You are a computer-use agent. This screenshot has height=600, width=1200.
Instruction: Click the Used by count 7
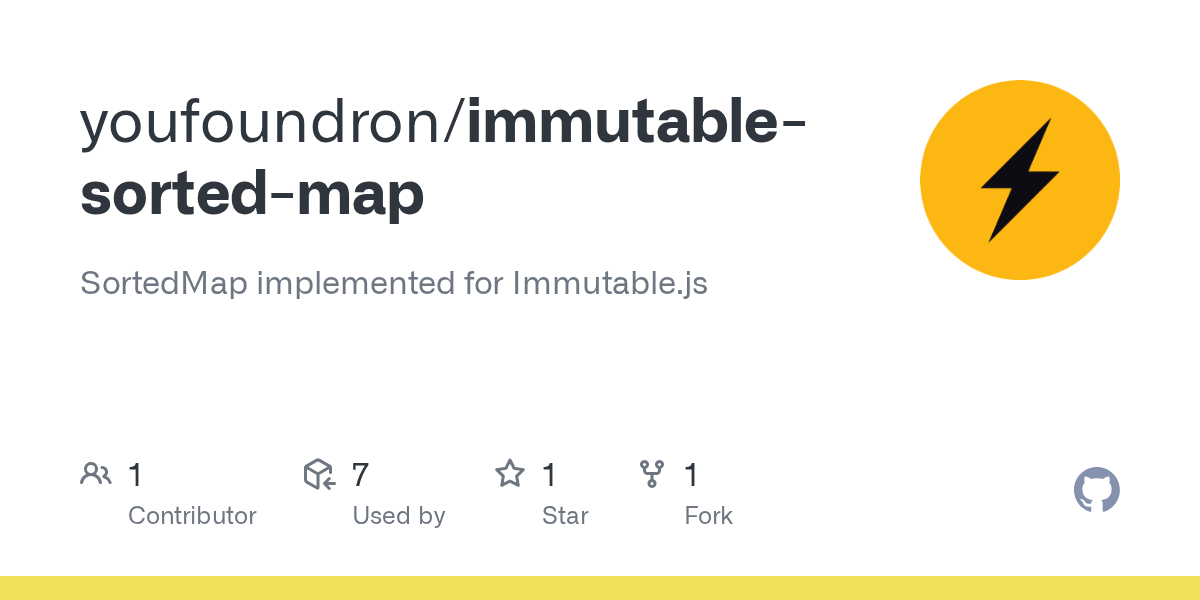[x=360, y=475]
